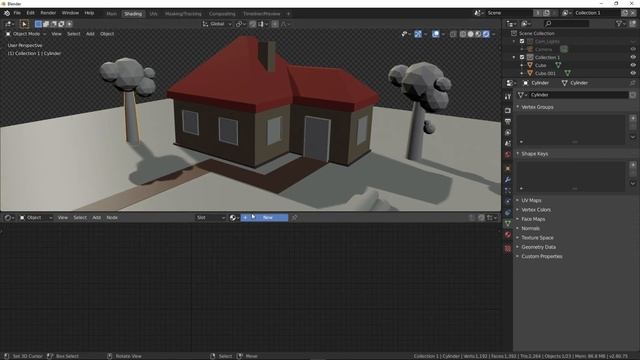Click the mesh data icon beside Cube.001
The width and height of the screenshot is (640, 360).
coord(567,73)
